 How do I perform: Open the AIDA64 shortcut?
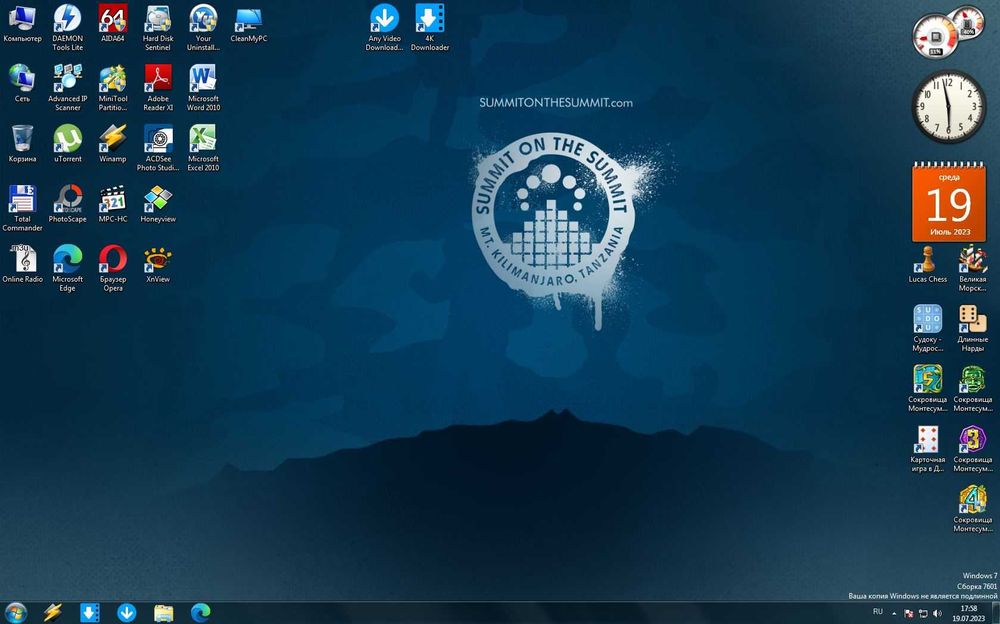tap(113, 24)
